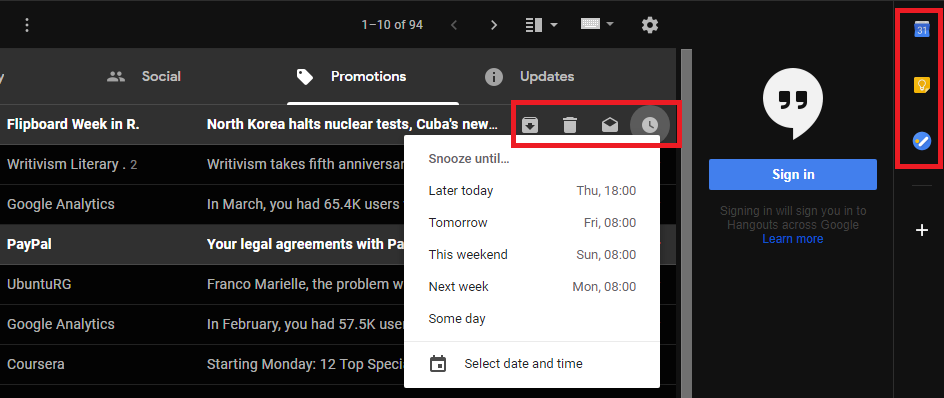Image resolution: width=944 pixels, height=398 pixels.
Task: Click the Updates tab info icon
Action: coord(494,76)
